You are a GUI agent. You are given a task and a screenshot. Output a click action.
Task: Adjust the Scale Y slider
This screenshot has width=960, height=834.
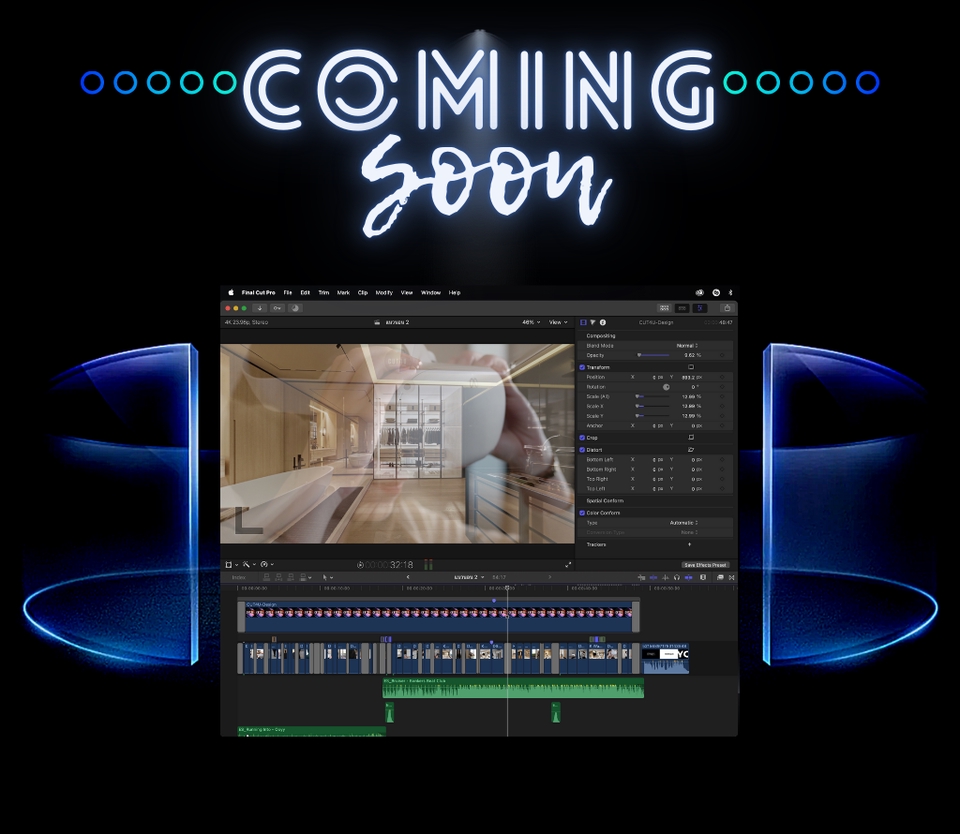pyautogui.click(x=652, y=416)
